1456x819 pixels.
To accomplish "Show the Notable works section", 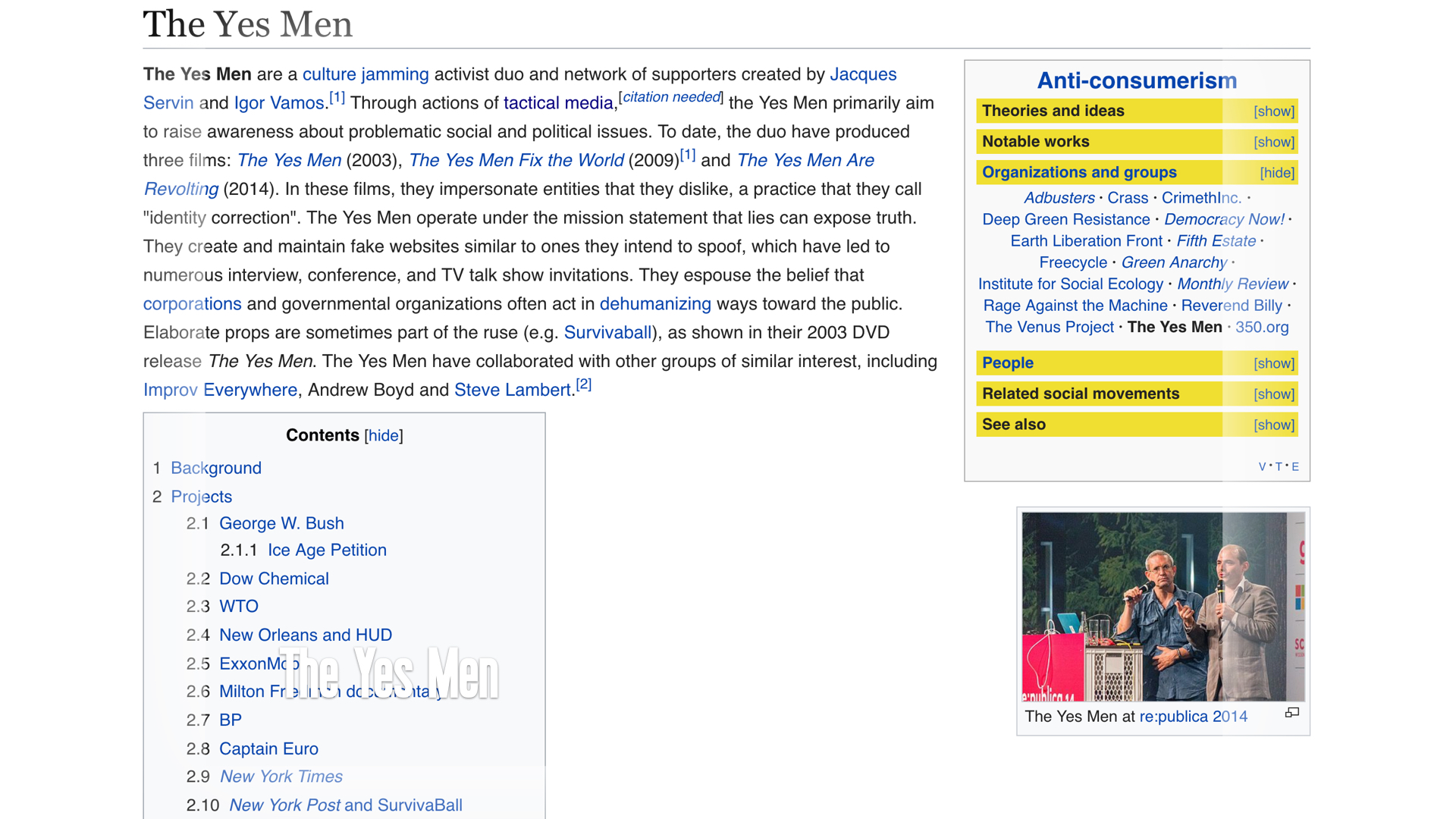I will [x=1274, y=142].
